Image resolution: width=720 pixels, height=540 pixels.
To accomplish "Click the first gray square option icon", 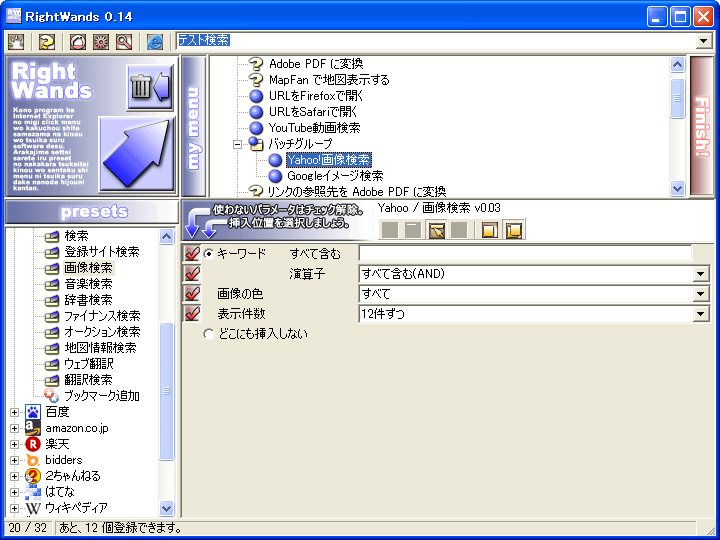I will tap(389, 230).
